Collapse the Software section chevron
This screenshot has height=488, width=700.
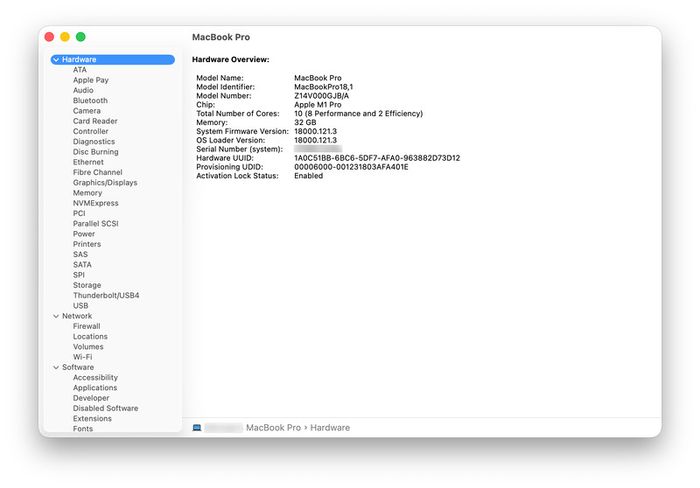click(x=56, y=367)
